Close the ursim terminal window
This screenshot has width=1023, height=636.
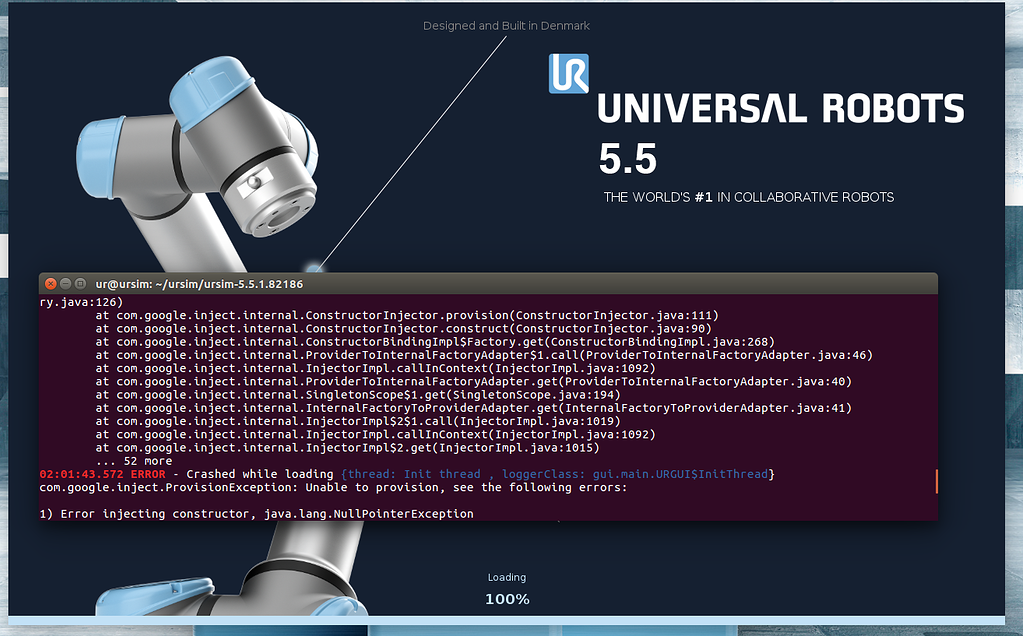click(51, 283)
